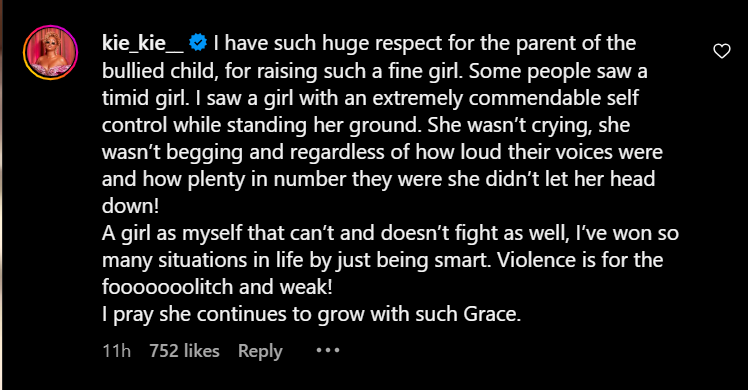Click the blue verified badge beside kie_kie__
Screen dimensions: 748x390
[198, 43]
